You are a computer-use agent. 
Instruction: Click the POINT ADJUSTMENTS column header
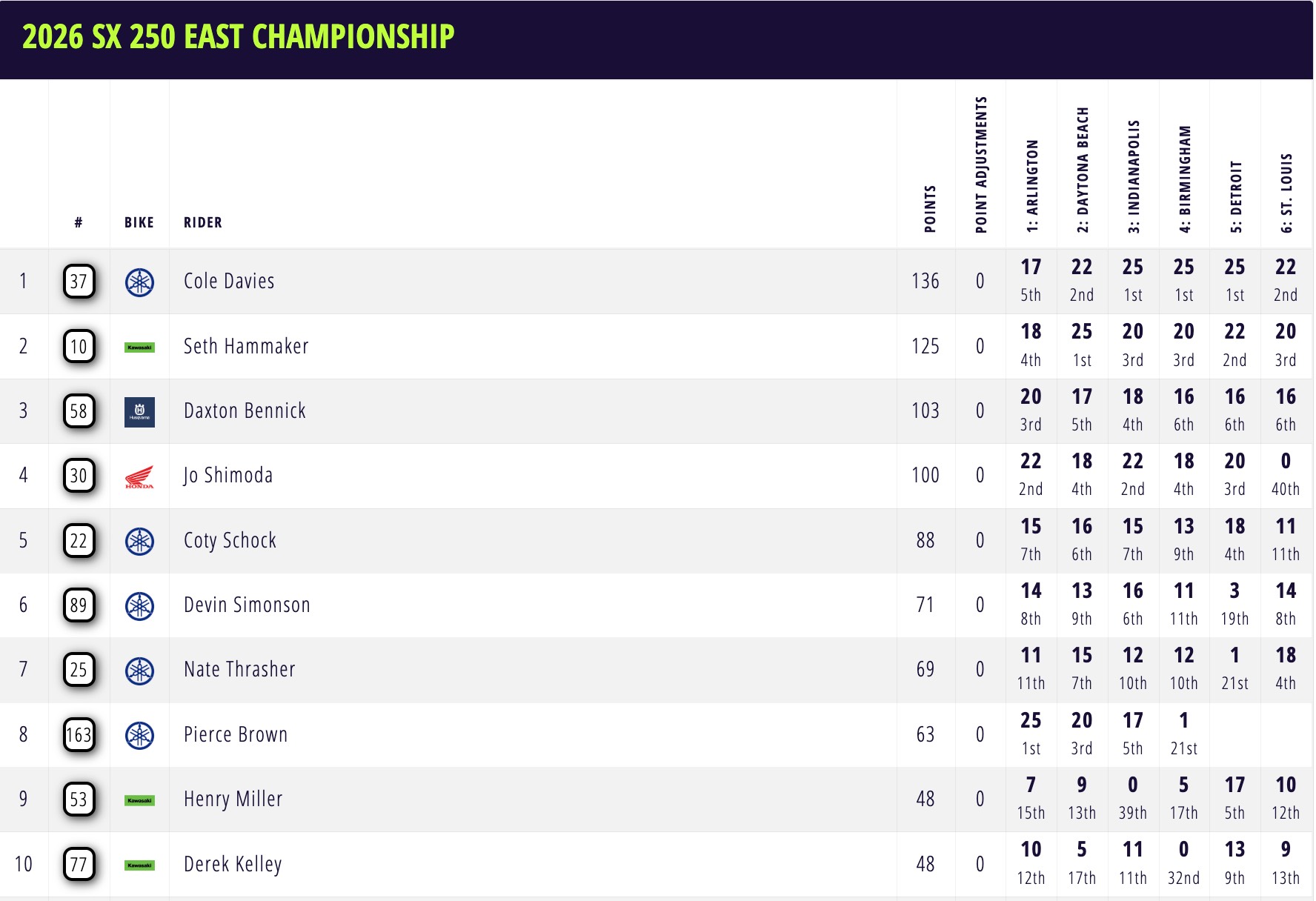(x=981, y=164)
